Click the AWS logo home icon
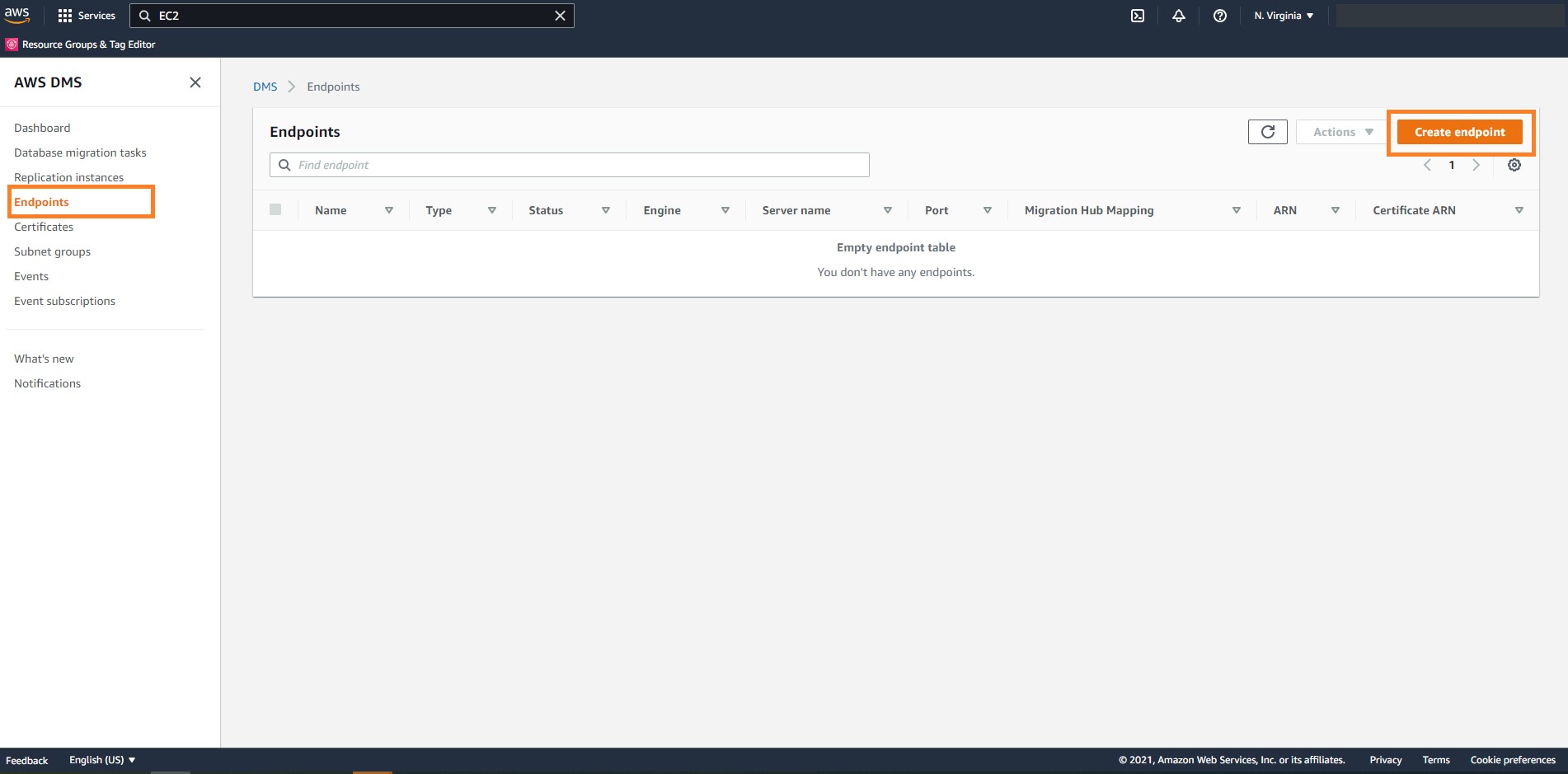1568x774 pixels. [17, 15]
